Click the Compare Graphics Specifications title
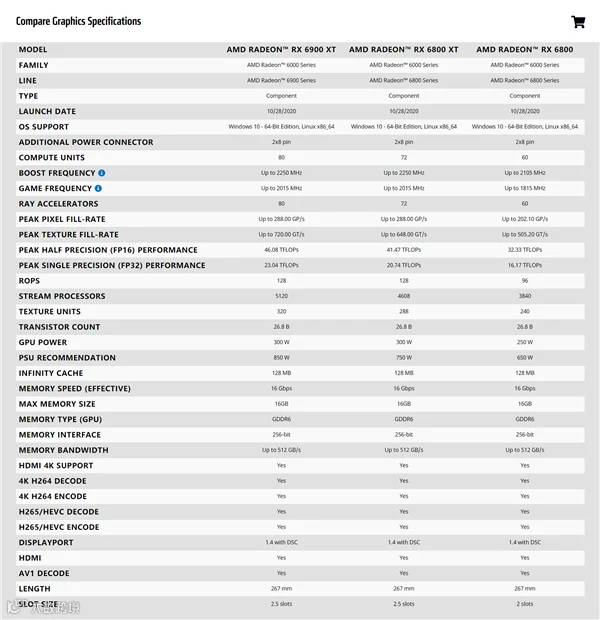Image resolution: width=600 pixels, height=620 pixels. tap(78, 21)
